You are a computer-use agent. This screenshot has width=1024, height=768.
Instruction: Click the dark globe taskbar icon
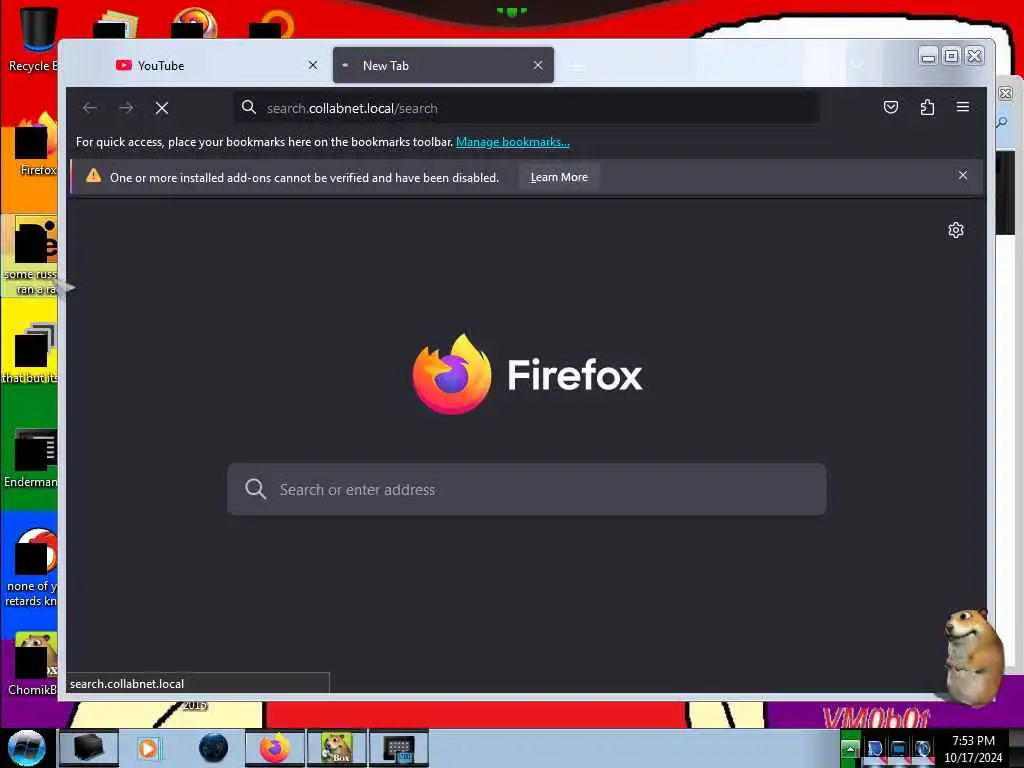point(214,748)
